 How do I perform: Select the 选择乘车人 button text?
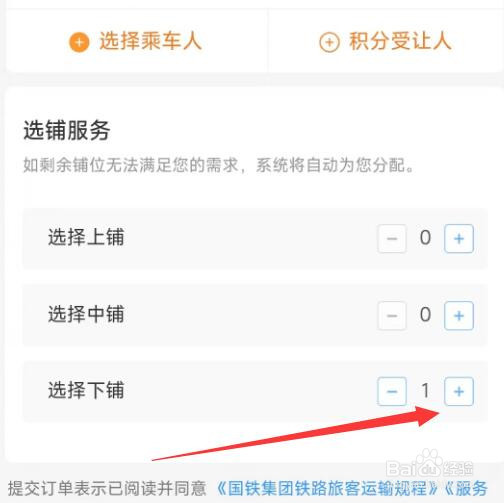click(x=151, y=41)
